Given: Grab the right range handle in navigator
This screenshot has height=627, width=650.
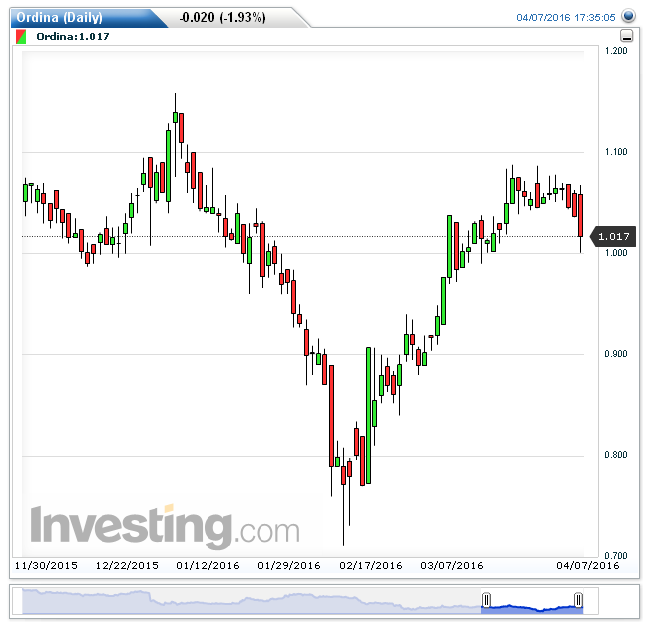Looking at the screenshot, I should (578, 600).
